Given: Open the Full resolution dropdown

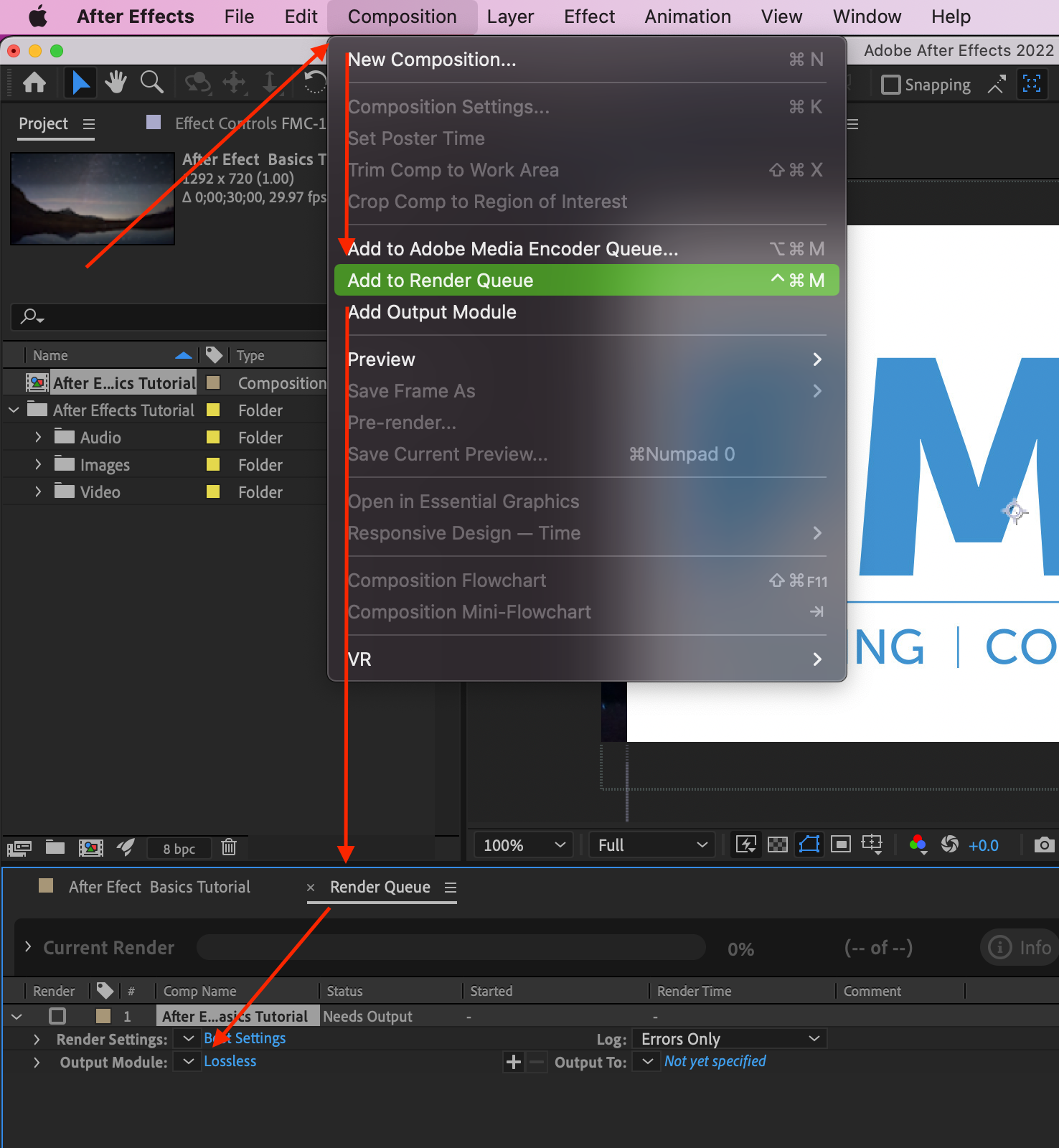Looking at the screenshot, I should coord(653,845).
